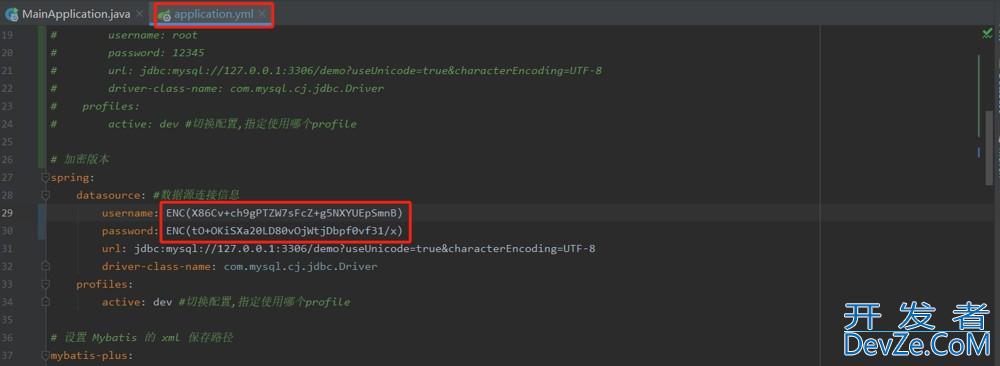Click the active: dev value on line 34

(x=163, y=302)
